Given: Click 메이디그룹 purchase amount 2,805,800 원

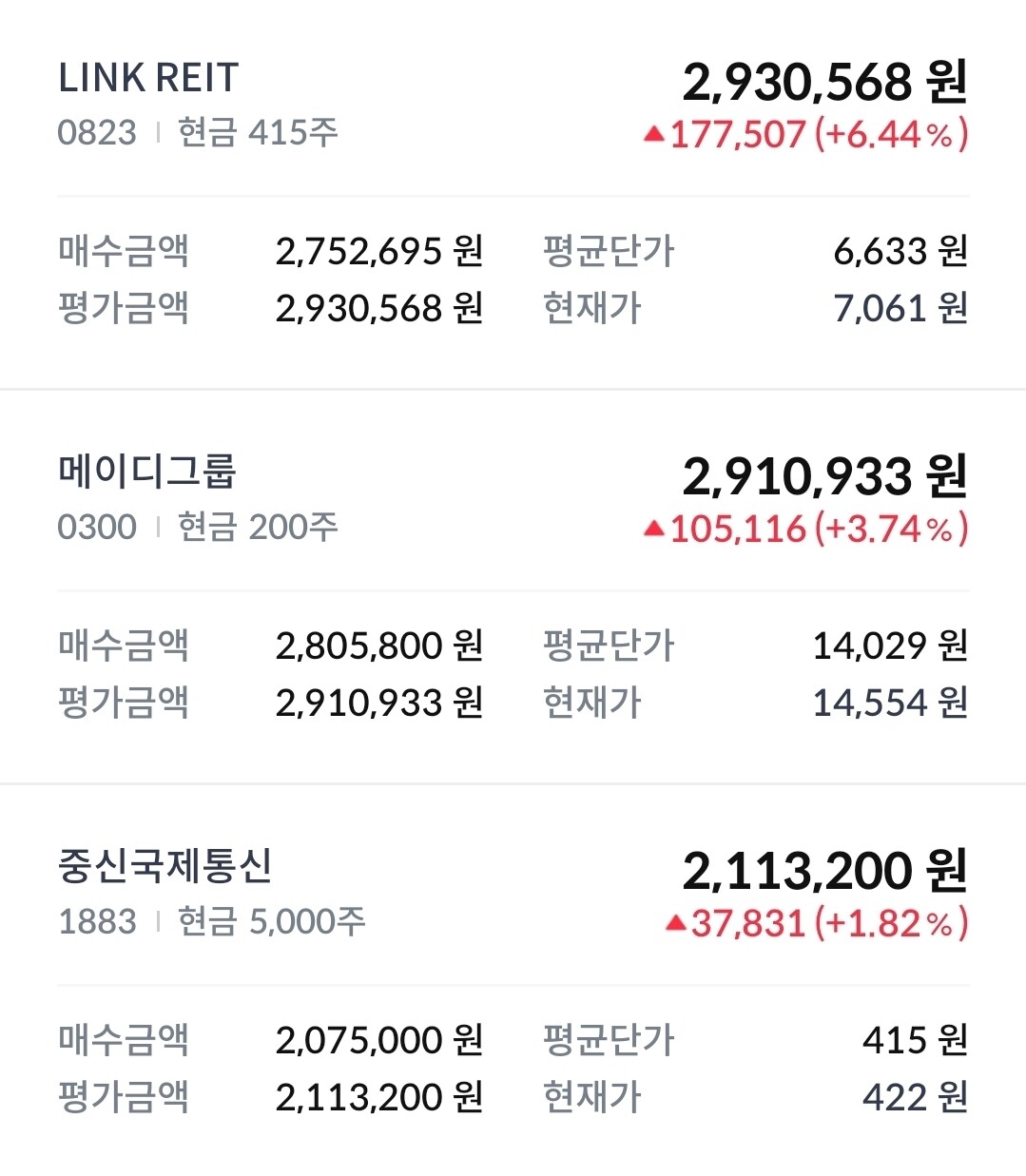Looking at the screenshot, I should coord(379,646).
